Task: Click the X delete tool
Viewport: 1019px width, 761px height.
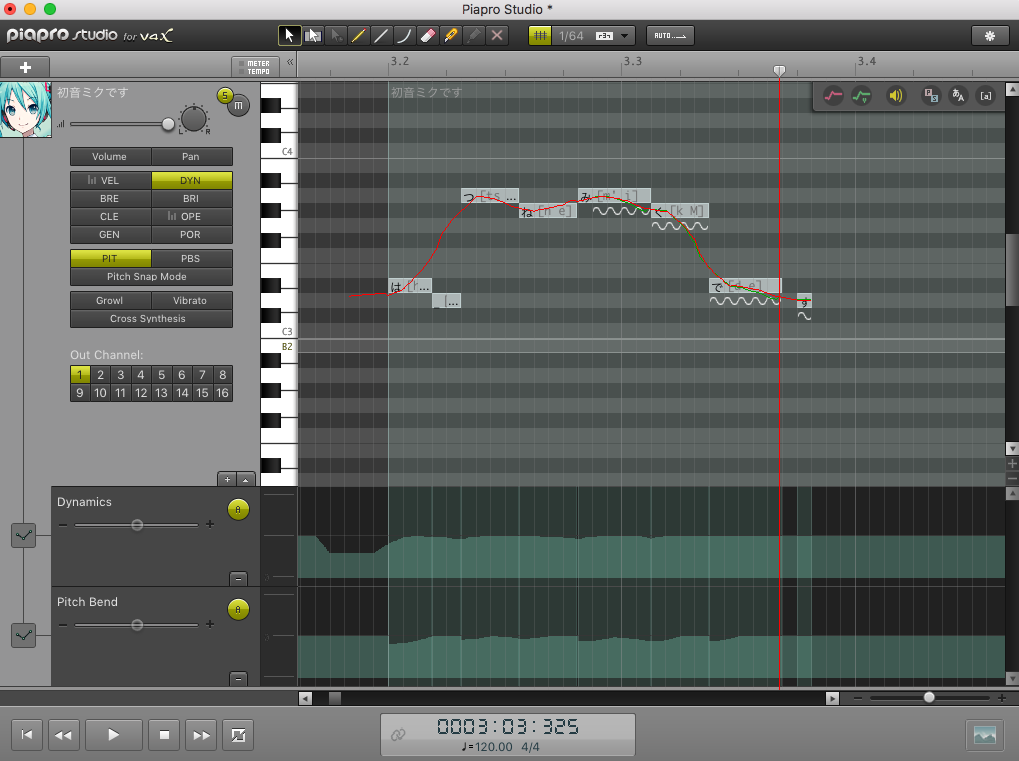Action: click(497, 36)
